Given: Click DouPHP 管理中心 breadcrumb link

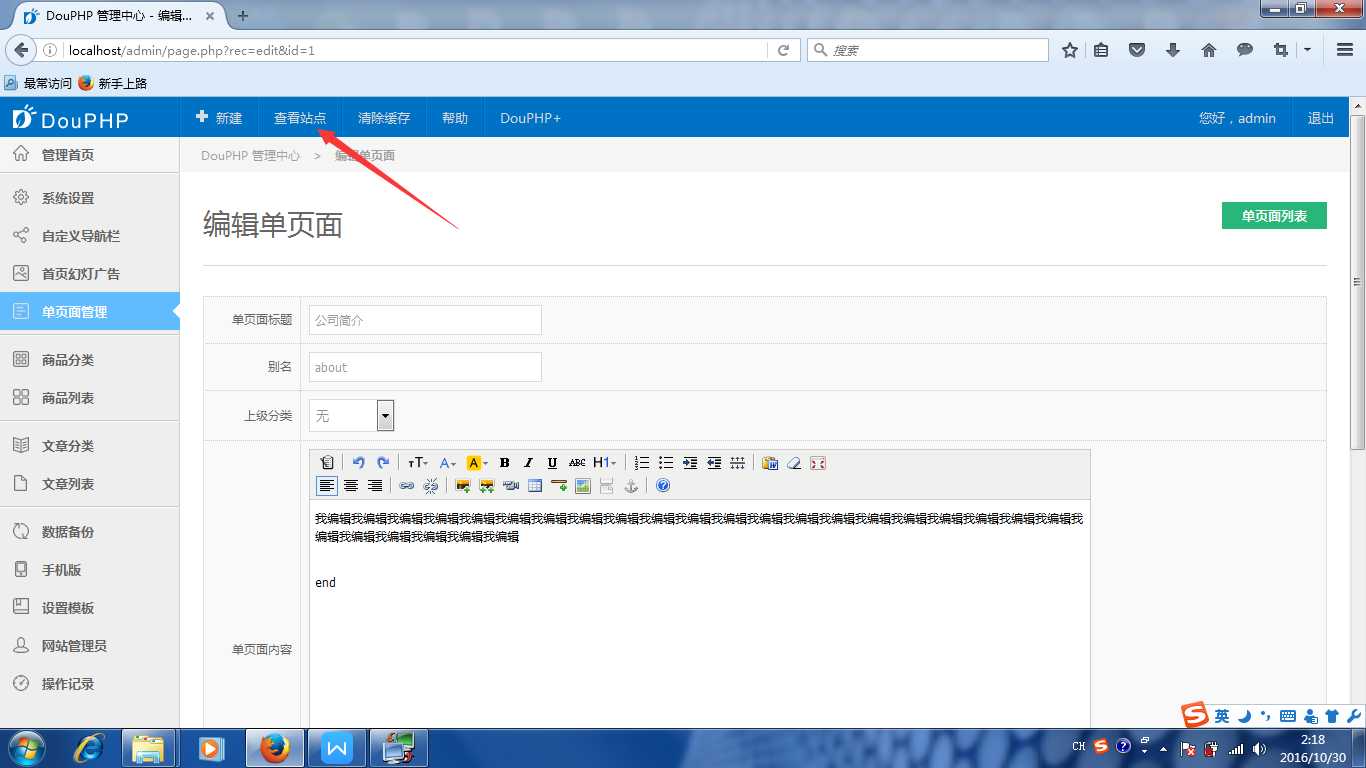Looking at the screenshot, I should click(250, 156).
